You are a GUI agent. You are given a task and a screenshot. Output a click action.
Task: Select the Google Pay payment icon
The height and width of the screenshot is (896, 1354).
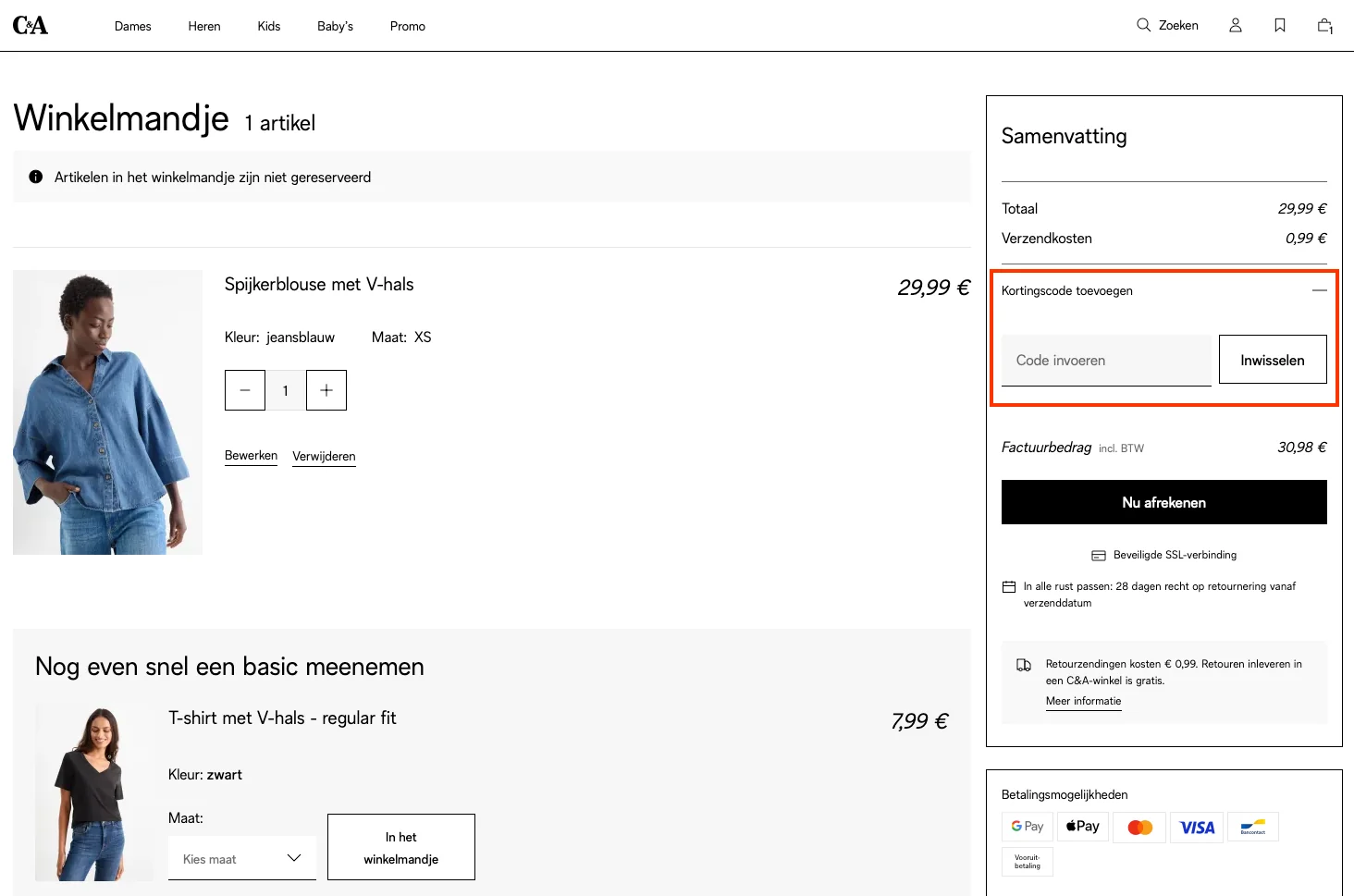click(1027, 826)
